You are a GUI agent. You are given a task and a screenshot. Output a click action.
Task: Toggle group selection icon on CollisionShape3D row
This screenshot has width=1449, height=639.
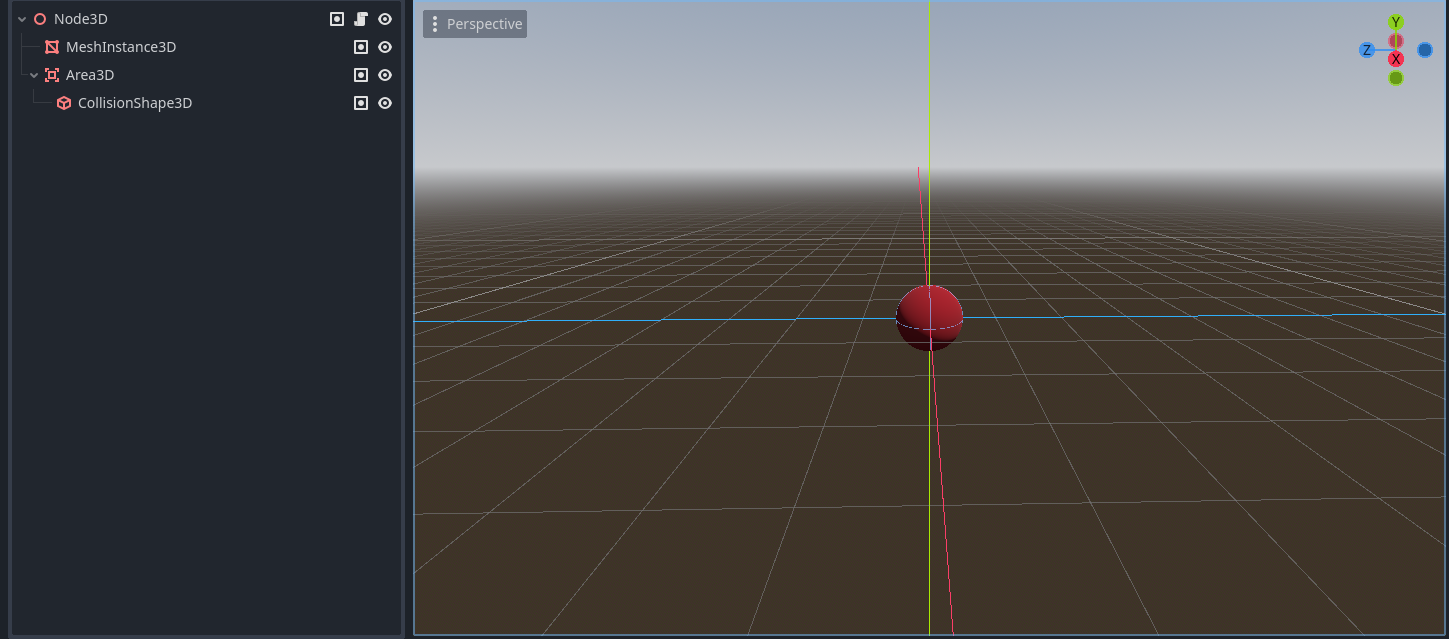361,103
